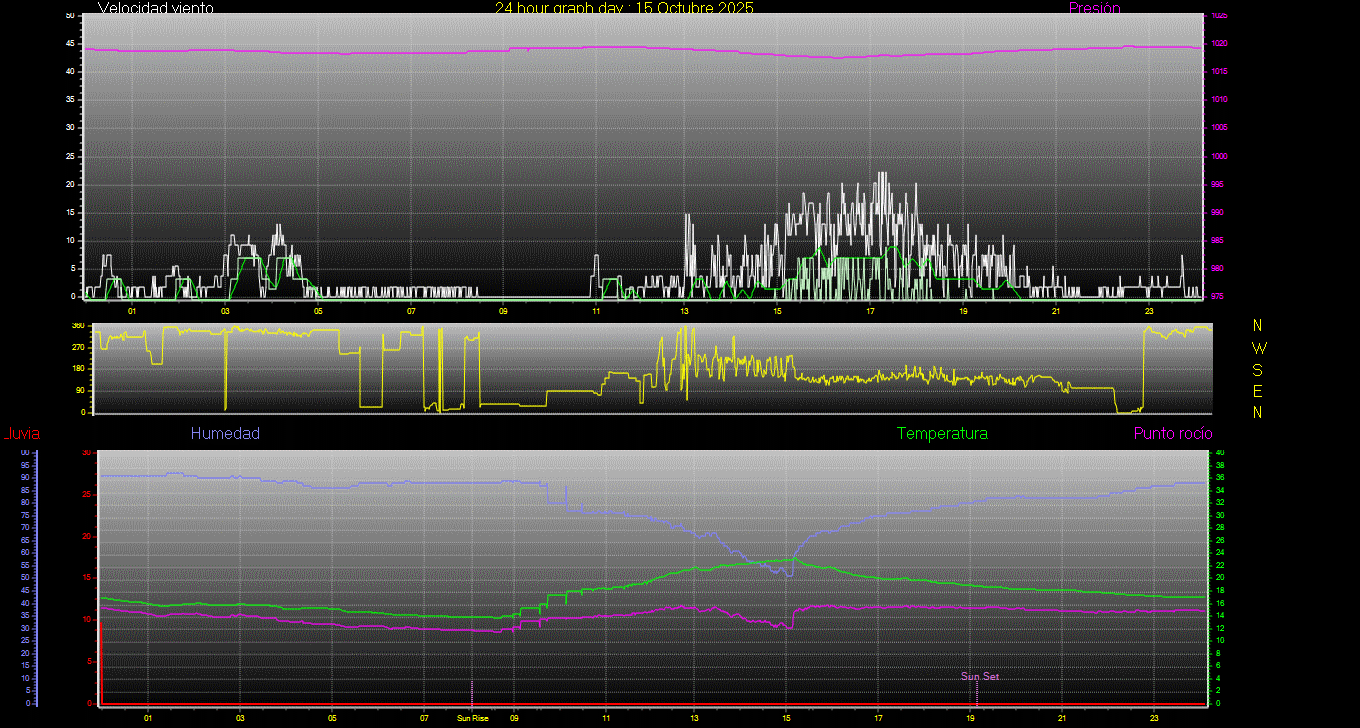Image resolution: width=1360 pixels, height=728 pixels.
Task: Click the 24 hour graph day title
Action: click(x=625, y=8)
